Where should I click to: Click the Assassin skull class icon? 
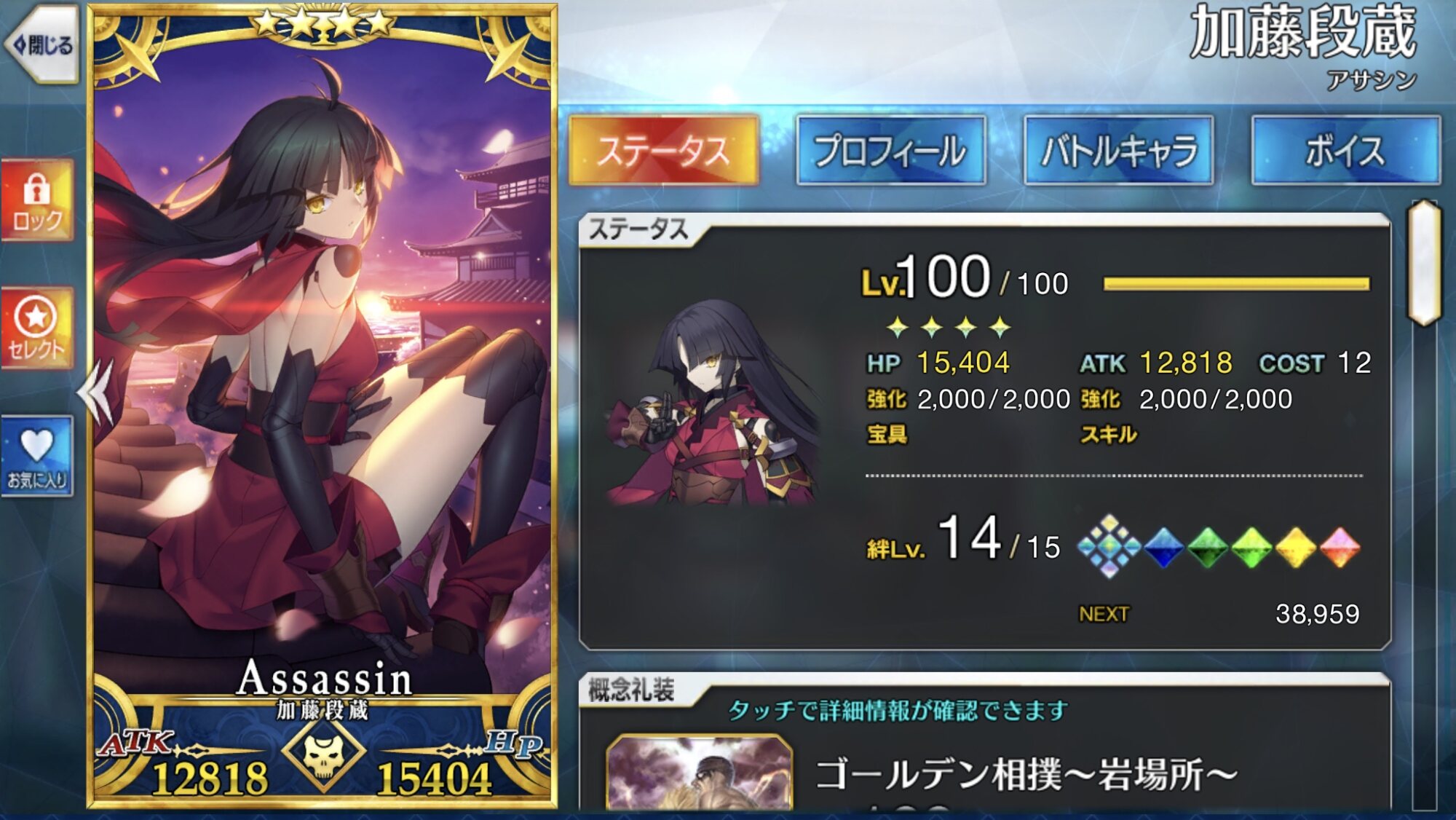(x=323, y=754)
